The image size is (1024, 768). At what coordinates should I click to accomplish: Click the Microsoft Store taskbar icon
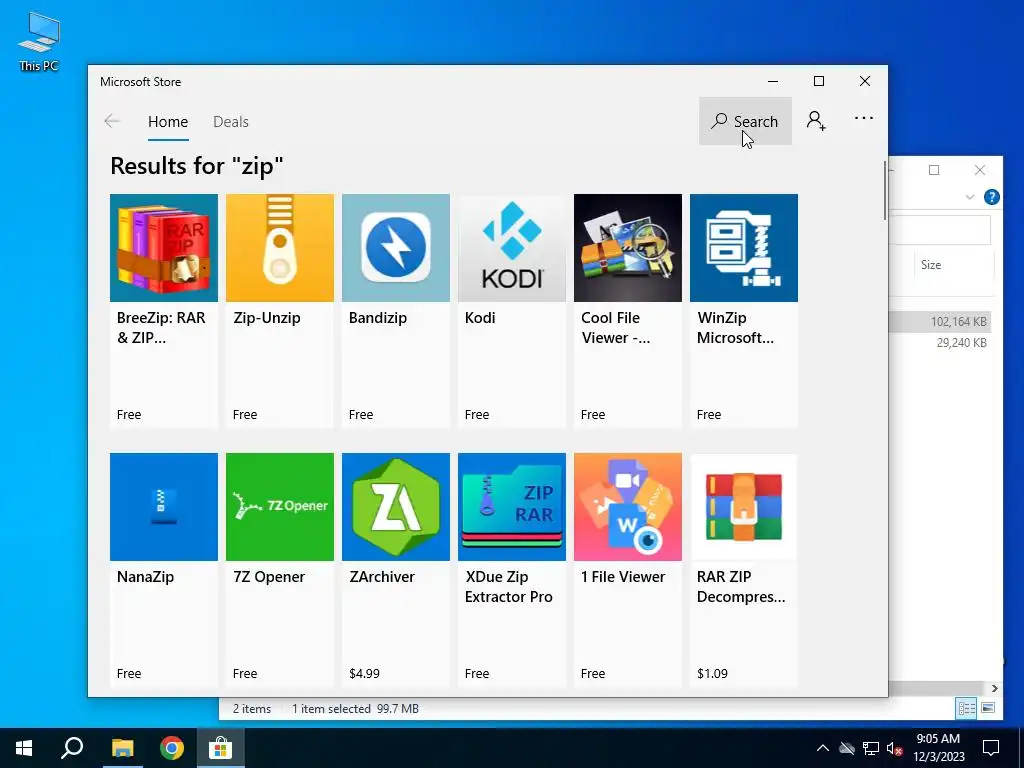pyautogui.click(x=221, y=748)
